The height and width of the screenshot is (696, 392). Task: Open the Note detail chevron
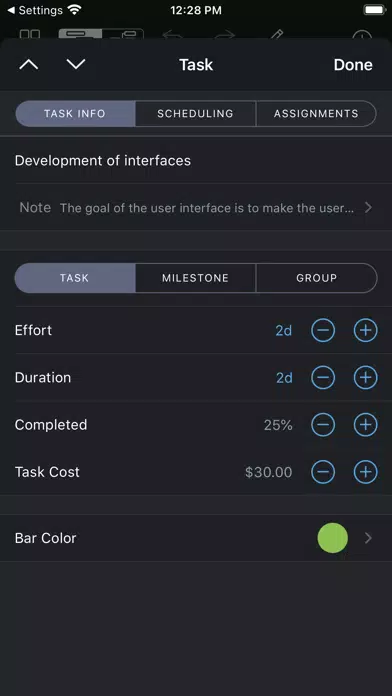point(368,207)
